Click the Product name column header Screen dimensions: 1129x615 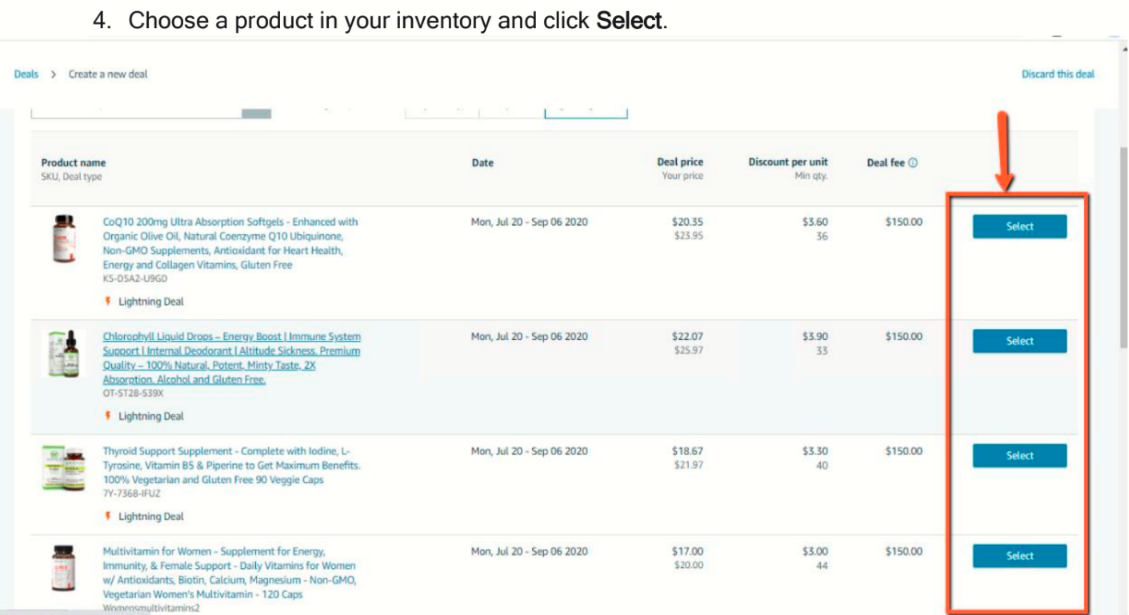[73, 163]
